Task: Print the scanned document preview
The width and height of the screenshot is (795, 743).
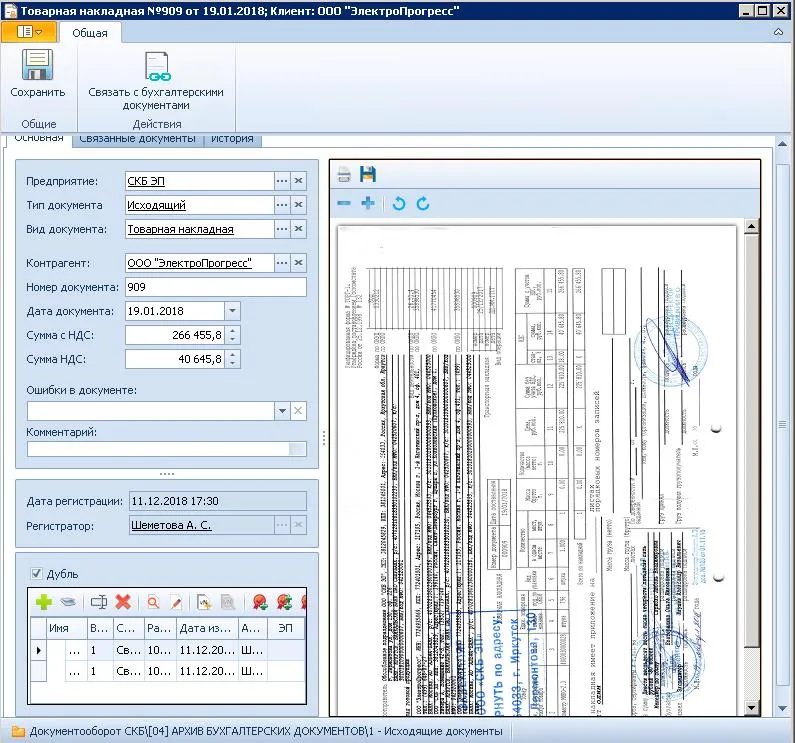Action: click(x=344, y=175)
